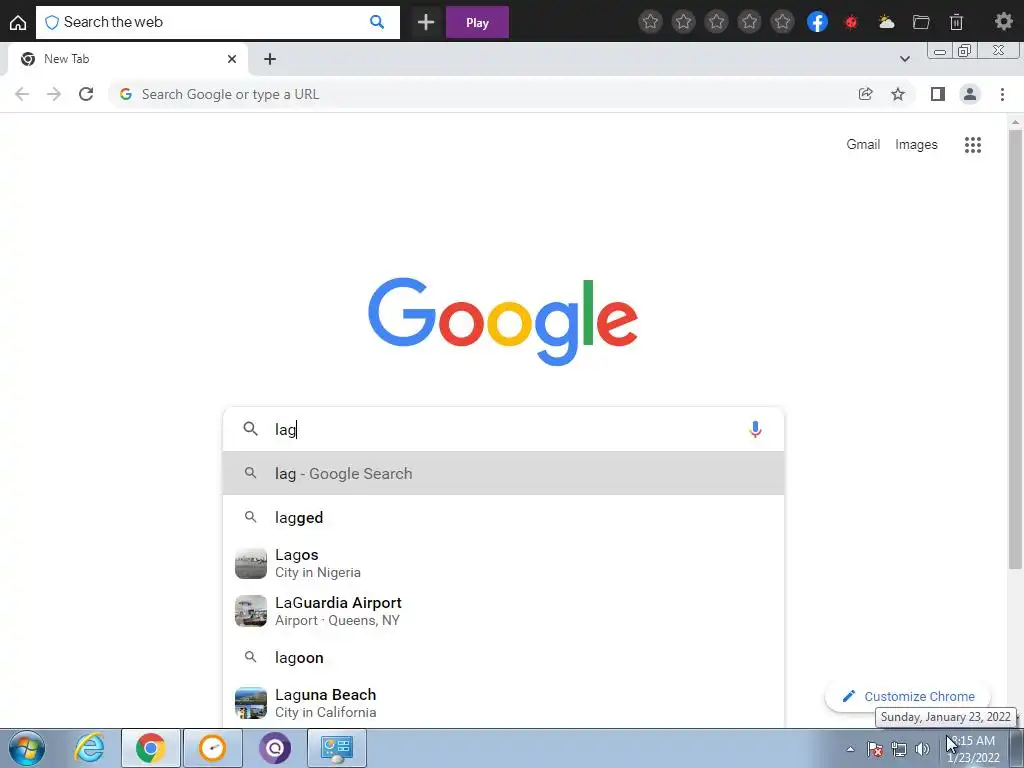The height and width of the screenshot is (768, 1024).
Task: Open the weather icon
Action: pyautogui.click(x=886, y=22)
